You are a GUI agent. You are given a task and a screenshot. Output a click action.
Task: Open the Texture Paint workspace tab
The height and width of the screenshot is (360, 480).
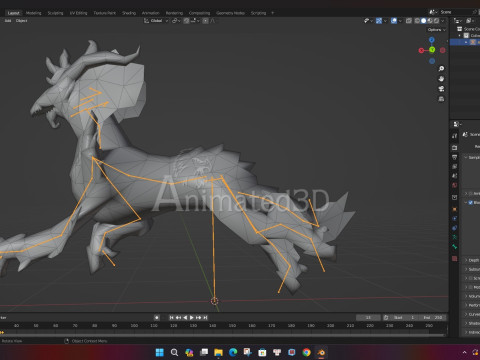105,13
